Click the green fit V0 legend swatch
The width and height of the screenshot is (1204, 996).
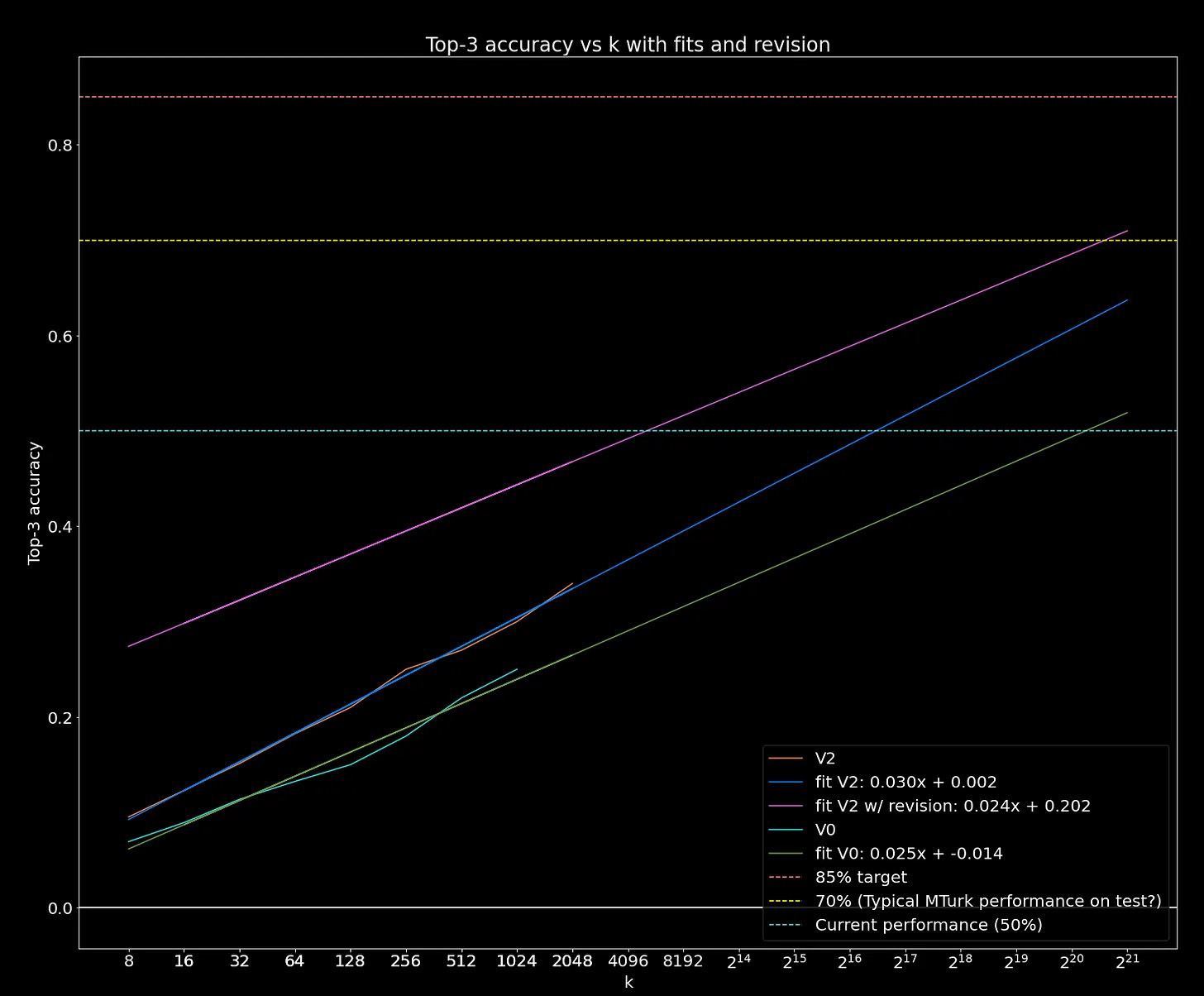click(x=785, y=854)
